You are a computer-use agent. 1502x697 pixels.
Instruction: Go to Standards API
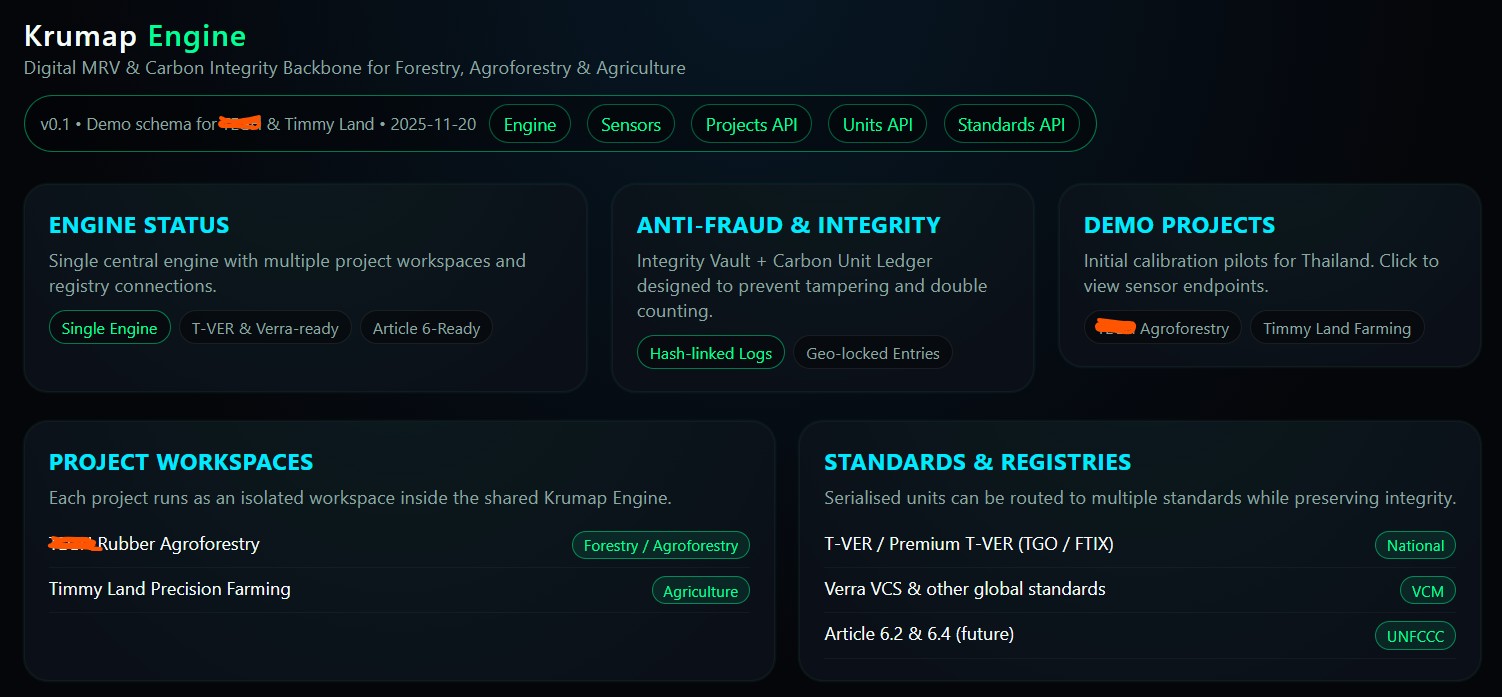[1011, 125]
